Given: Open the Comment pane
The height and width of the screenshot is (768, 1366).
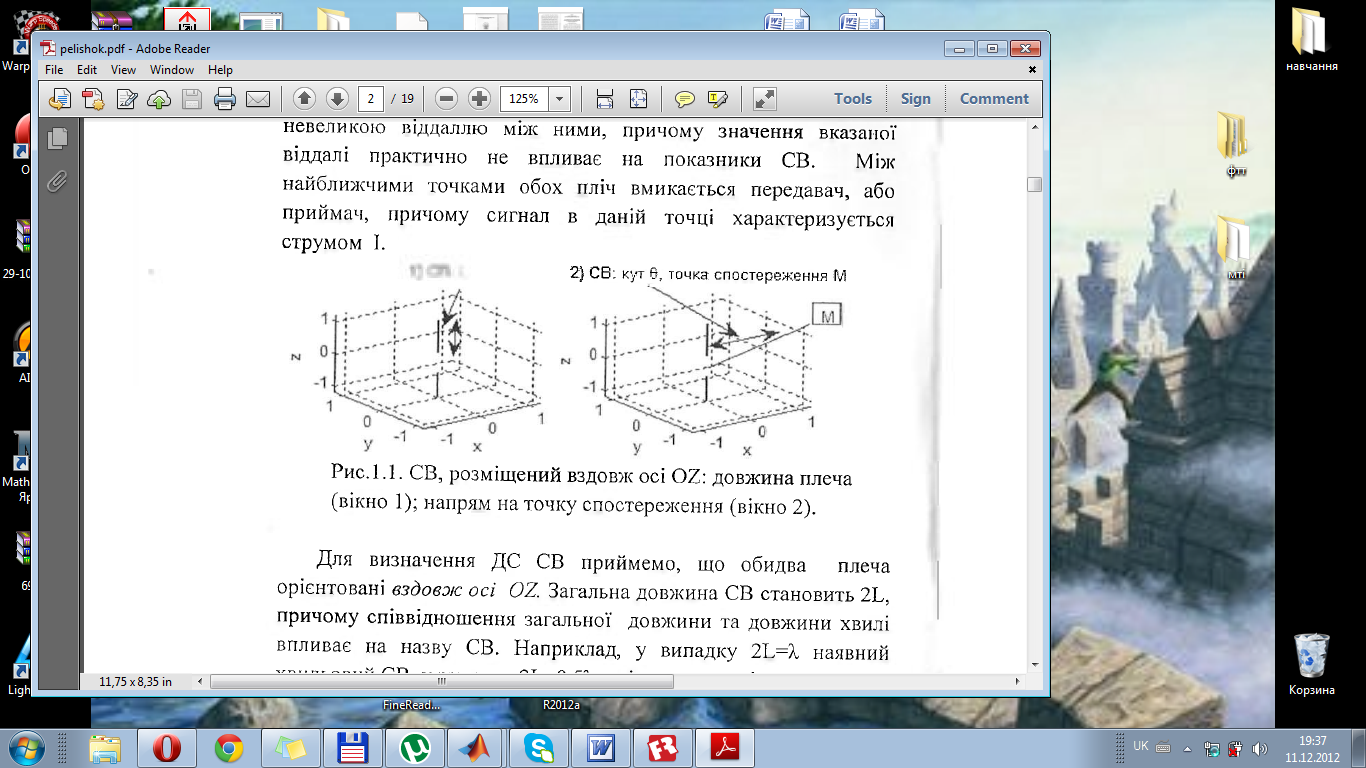Looking at the screenshot, I should tap(994, 99).
